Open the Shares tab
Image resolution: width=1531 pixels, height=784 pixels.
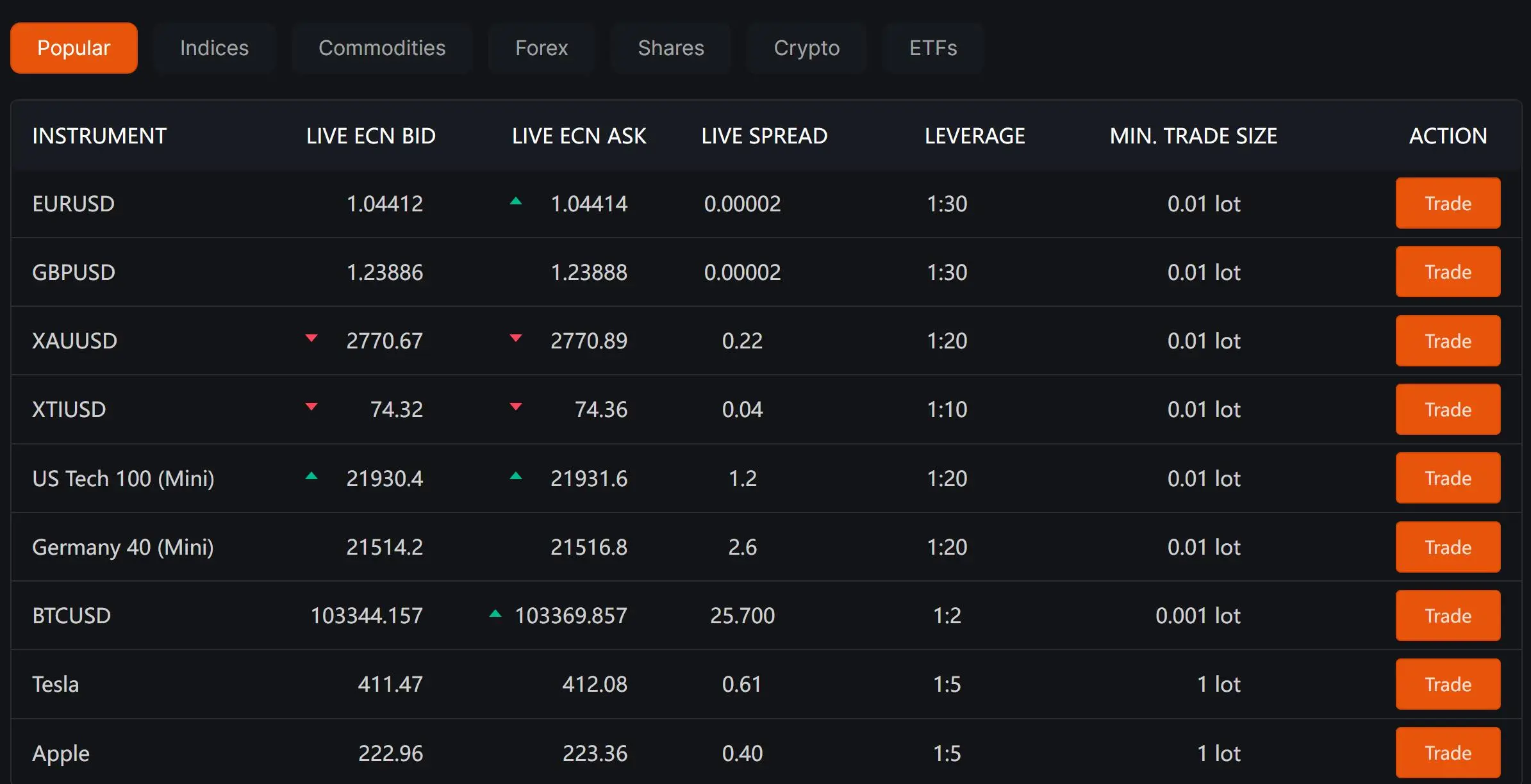pos(671,48)
